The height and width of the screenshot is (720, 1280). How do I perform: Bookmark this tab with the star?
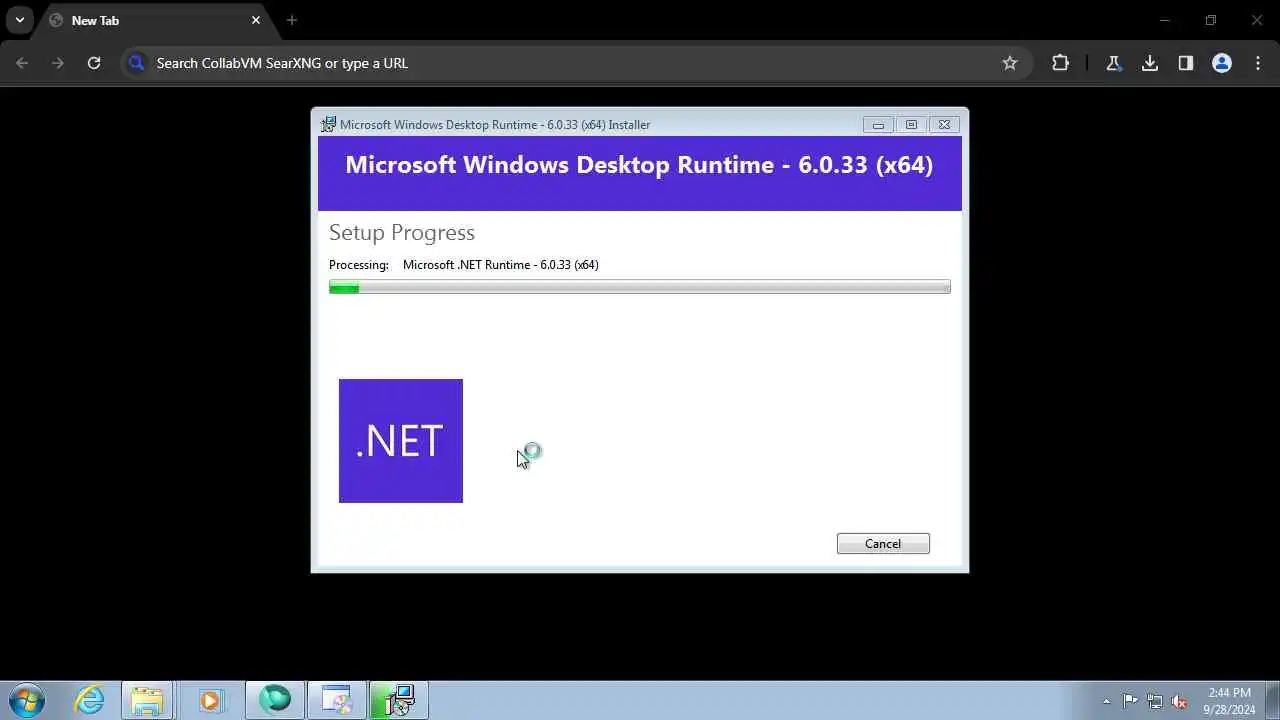click(x=1010, y=63)
